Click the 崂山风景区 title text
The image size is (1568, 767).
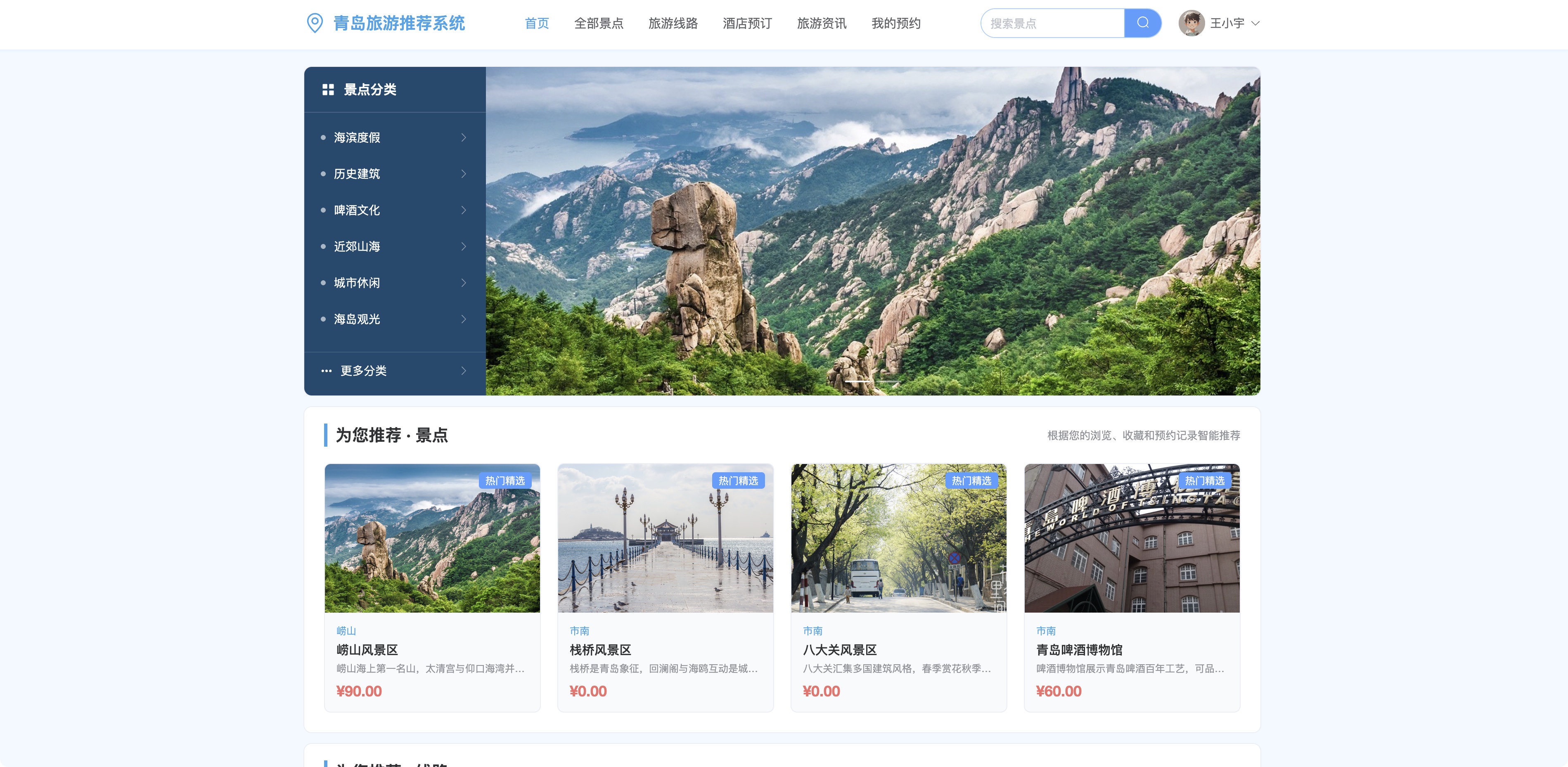coord(367,650)
